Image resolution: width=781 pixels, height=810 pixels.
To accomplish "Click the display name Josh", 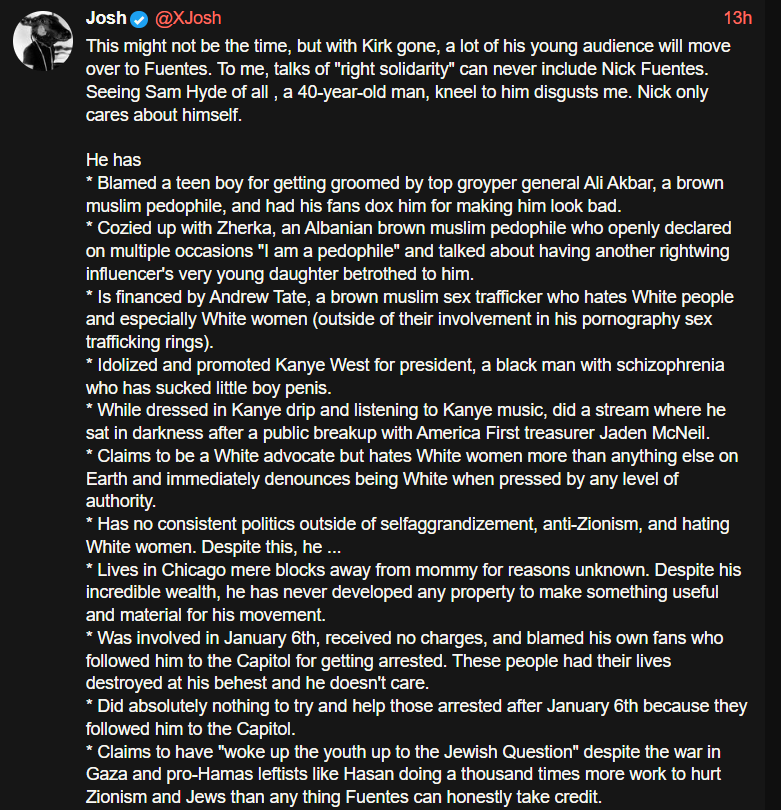I will [x=105, y=18].
